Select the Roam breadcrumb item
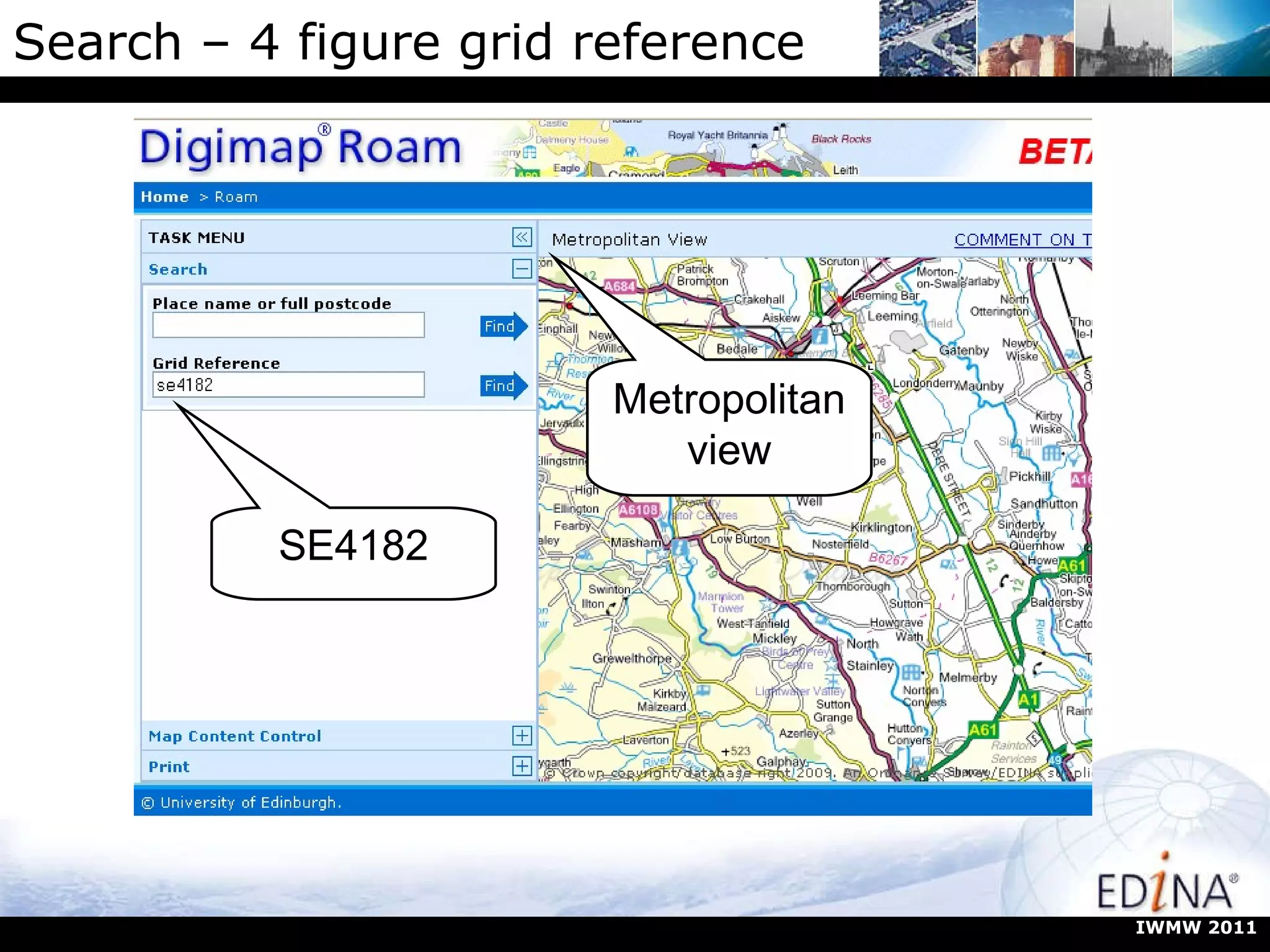The width and height of the screenshot is (1270, 952). 236,197
